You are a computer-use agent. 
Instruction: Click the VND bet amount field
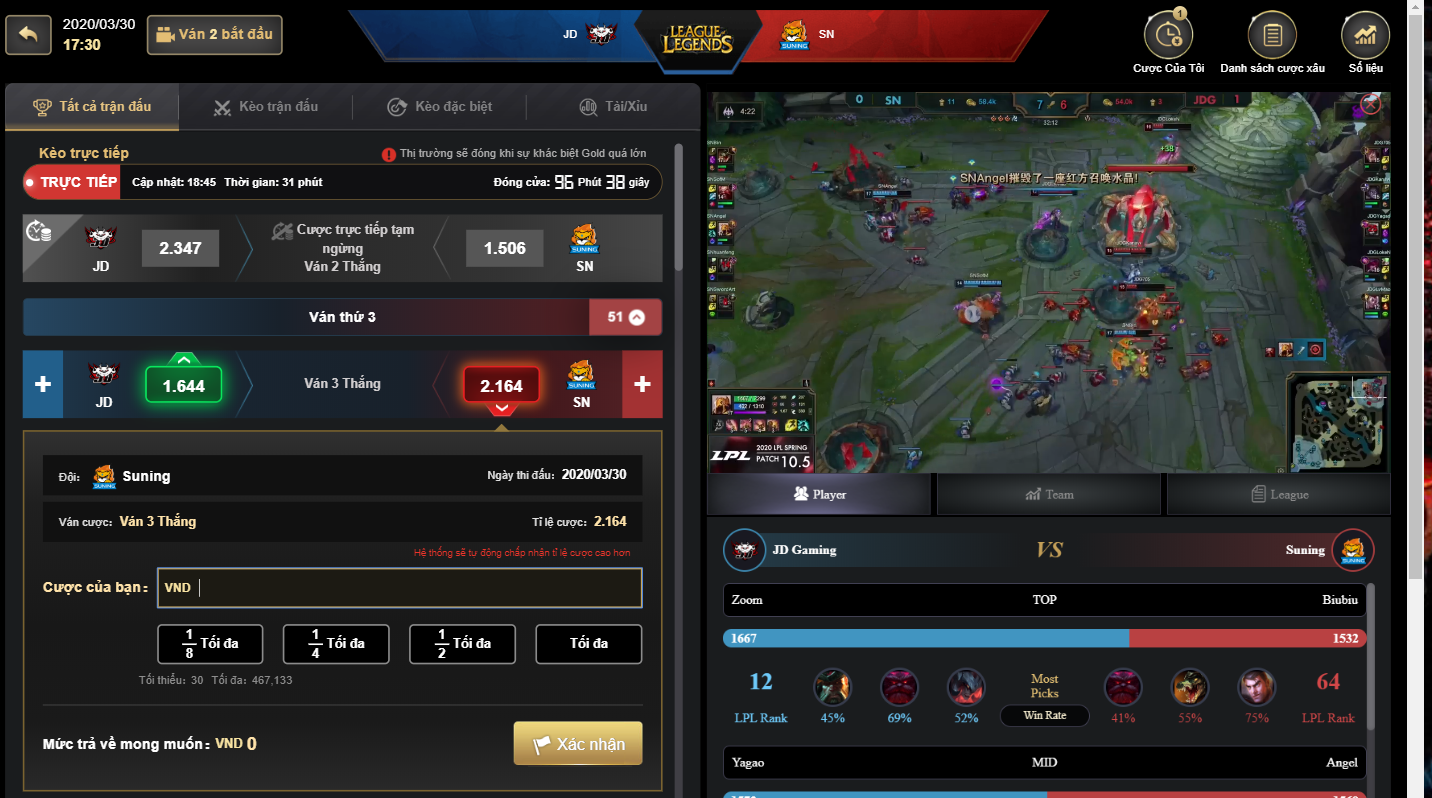click(400, 588)
